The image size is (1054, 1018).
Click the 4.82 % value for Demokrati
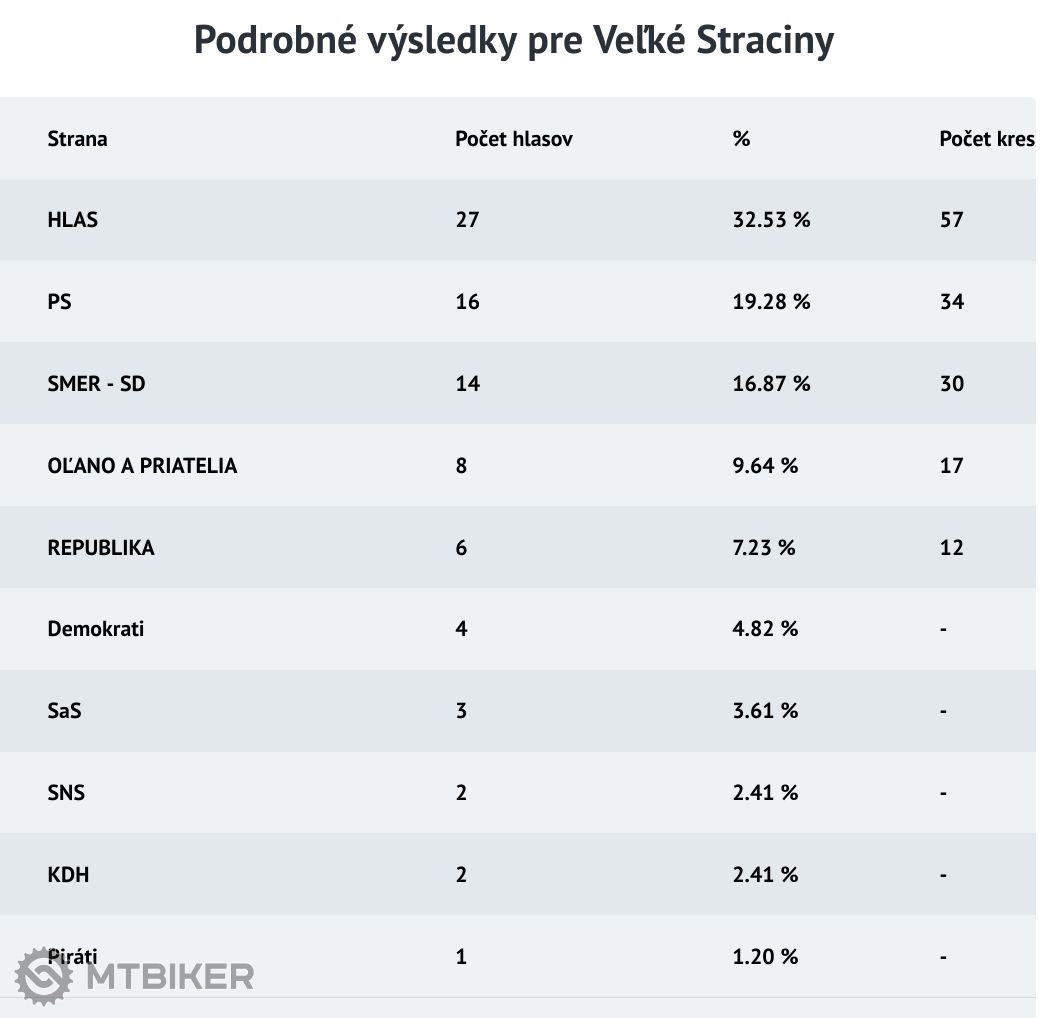tap(765, 629)
